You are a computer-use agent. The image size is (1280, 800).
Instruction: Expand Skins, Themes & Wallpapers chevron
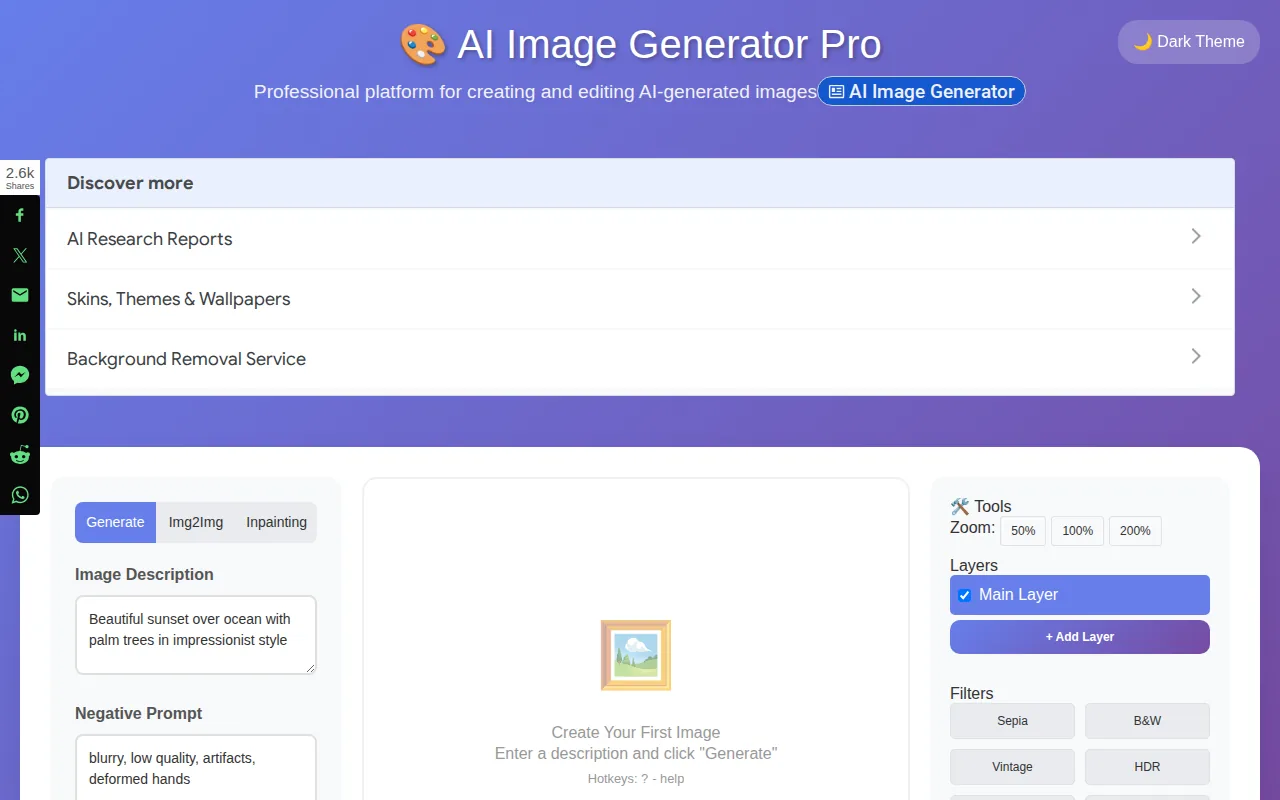1196,296
